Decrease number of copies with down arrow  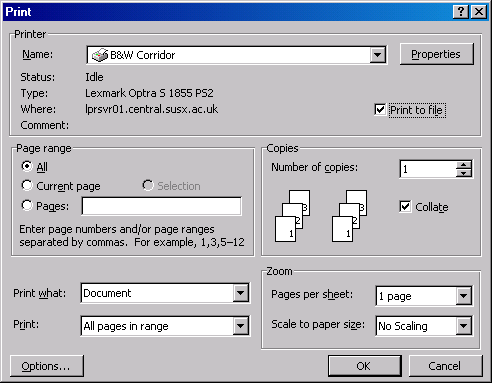[463, 173]
